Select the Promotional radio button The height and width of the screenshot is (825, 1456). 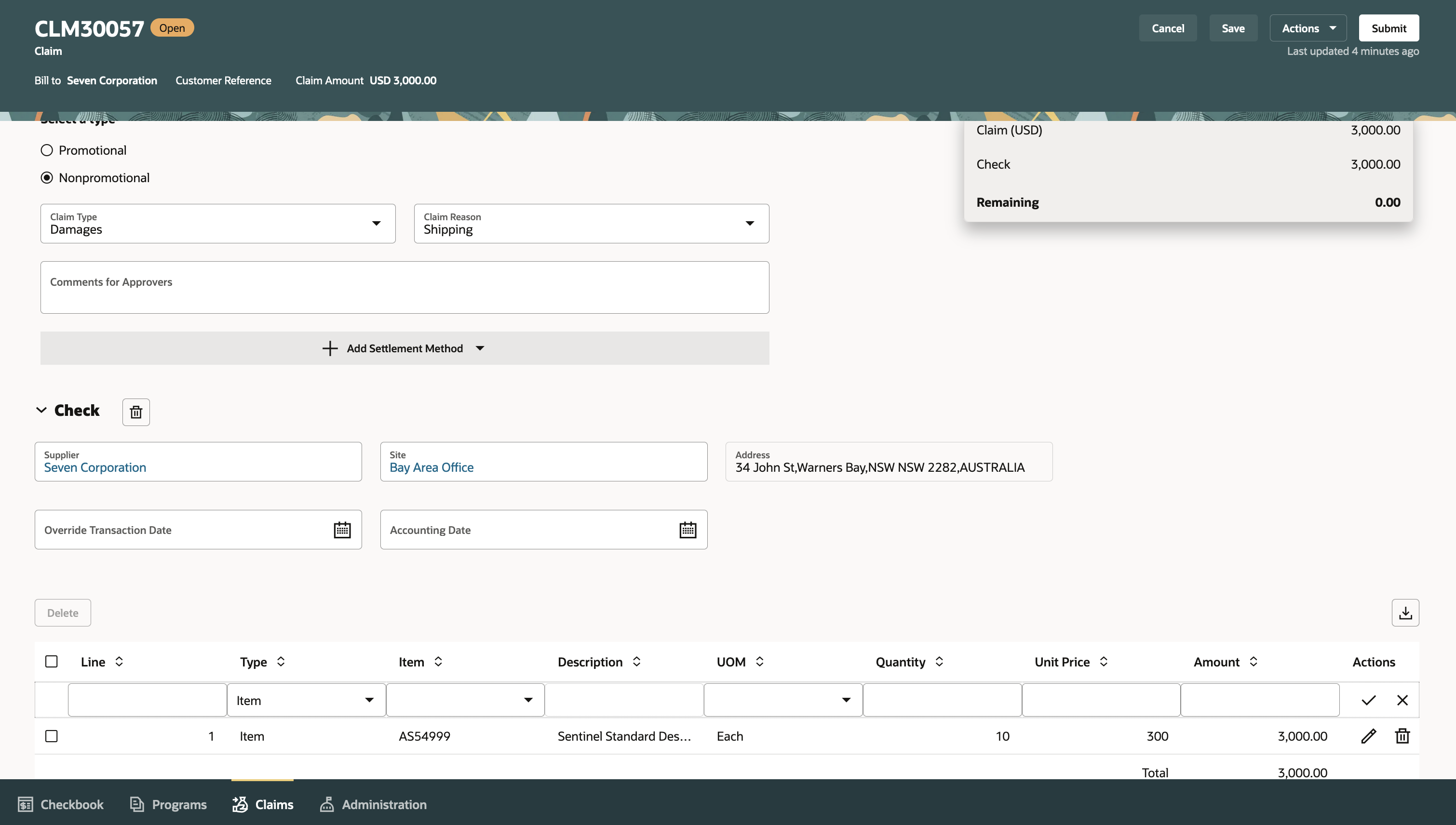point(47,150)
